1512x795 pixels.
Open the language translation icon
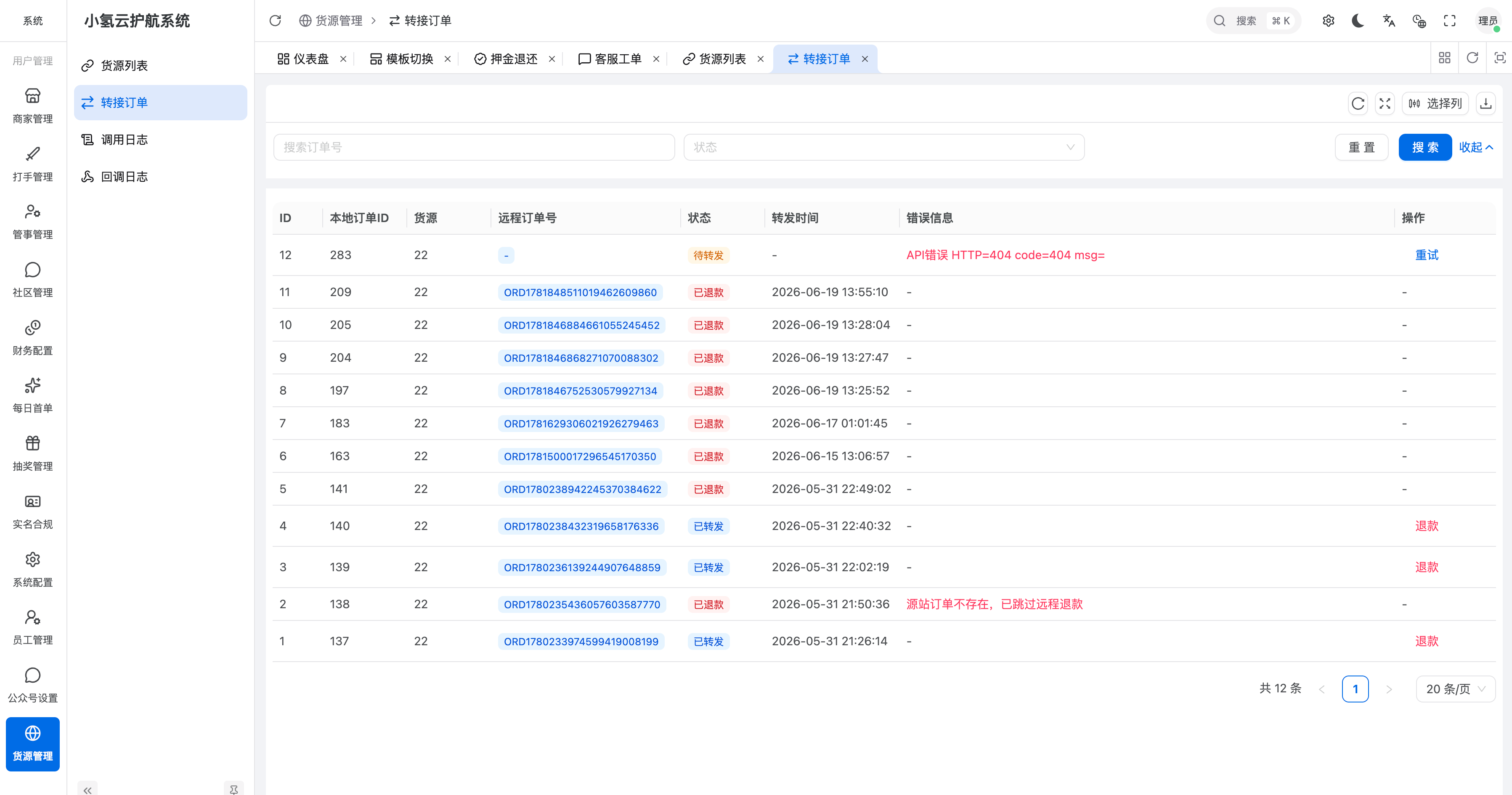coord(1389,21)
